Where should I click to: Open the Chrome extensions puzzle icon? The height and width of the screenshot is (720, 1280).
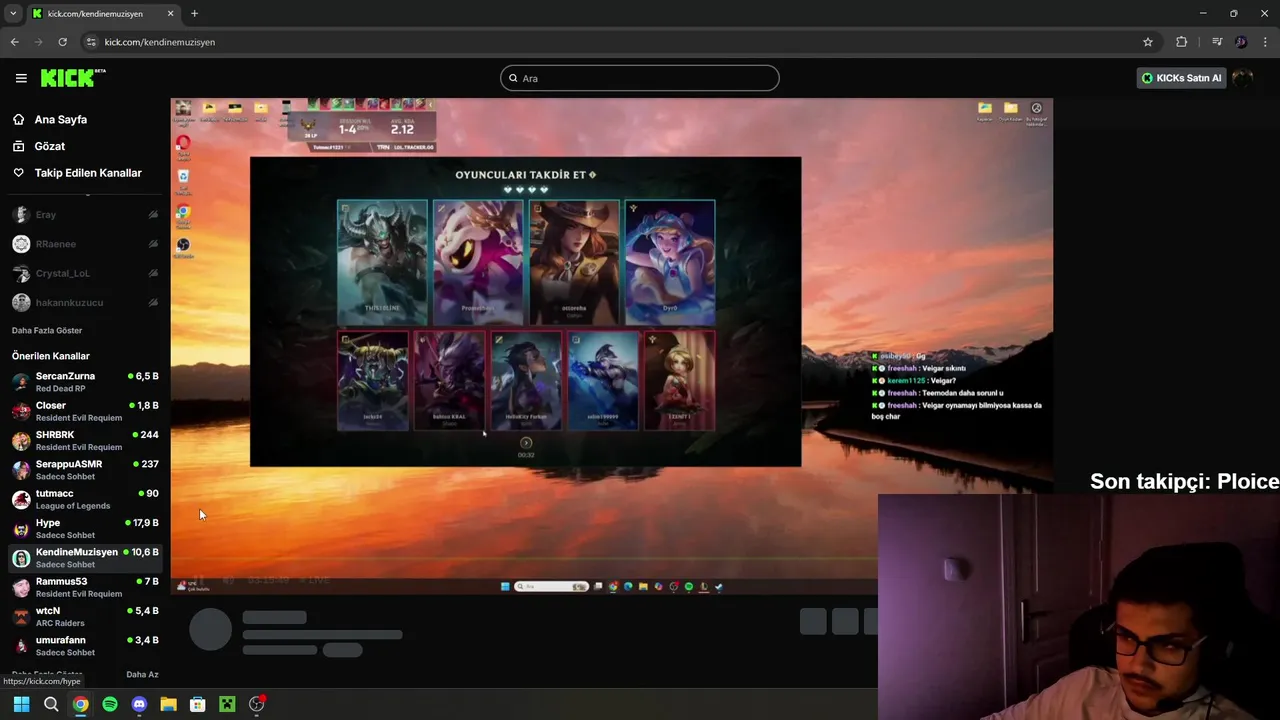point(1182,42)
